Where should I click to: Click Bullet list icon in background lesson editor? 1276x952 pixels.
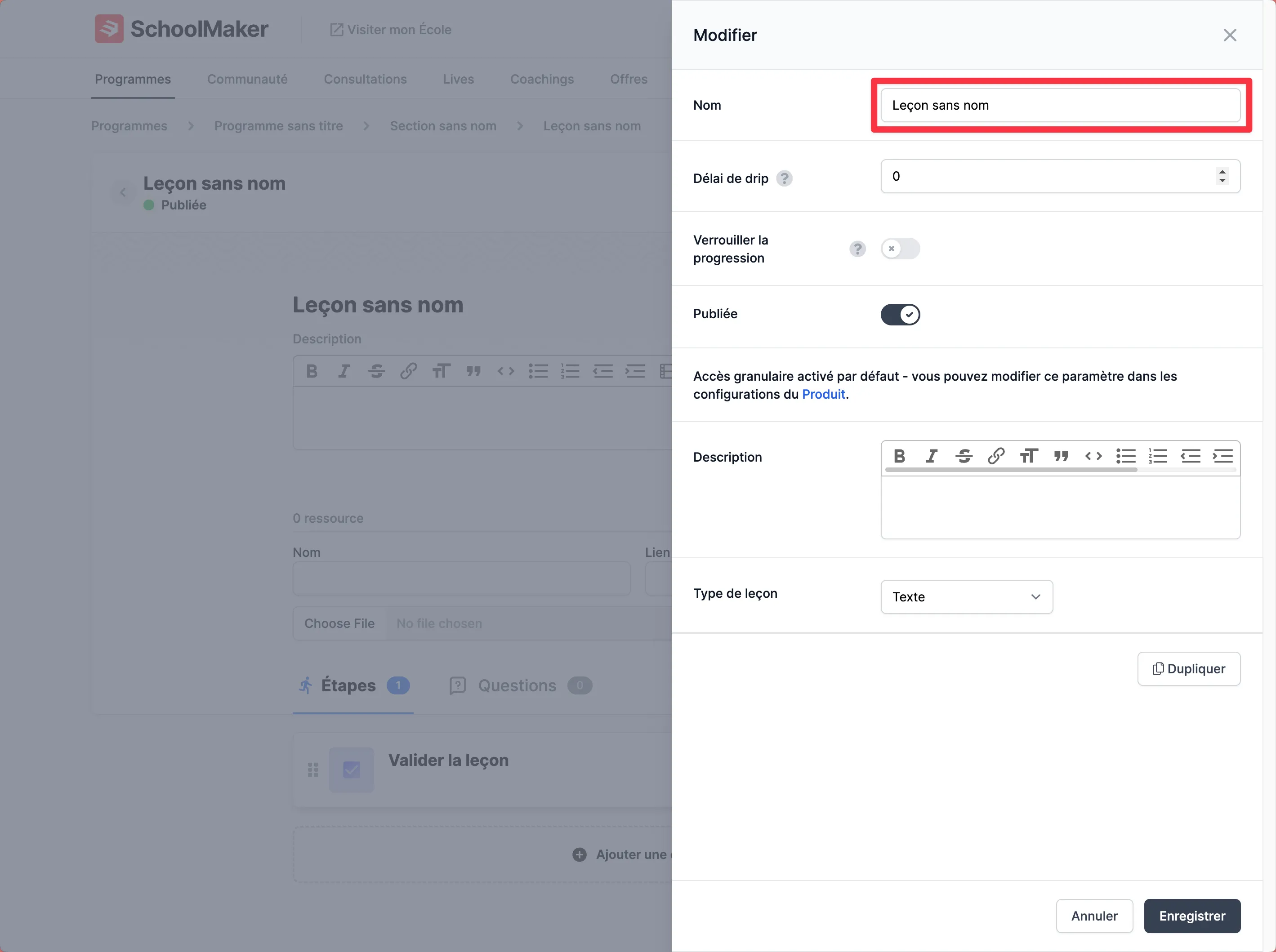click(538, 371)
